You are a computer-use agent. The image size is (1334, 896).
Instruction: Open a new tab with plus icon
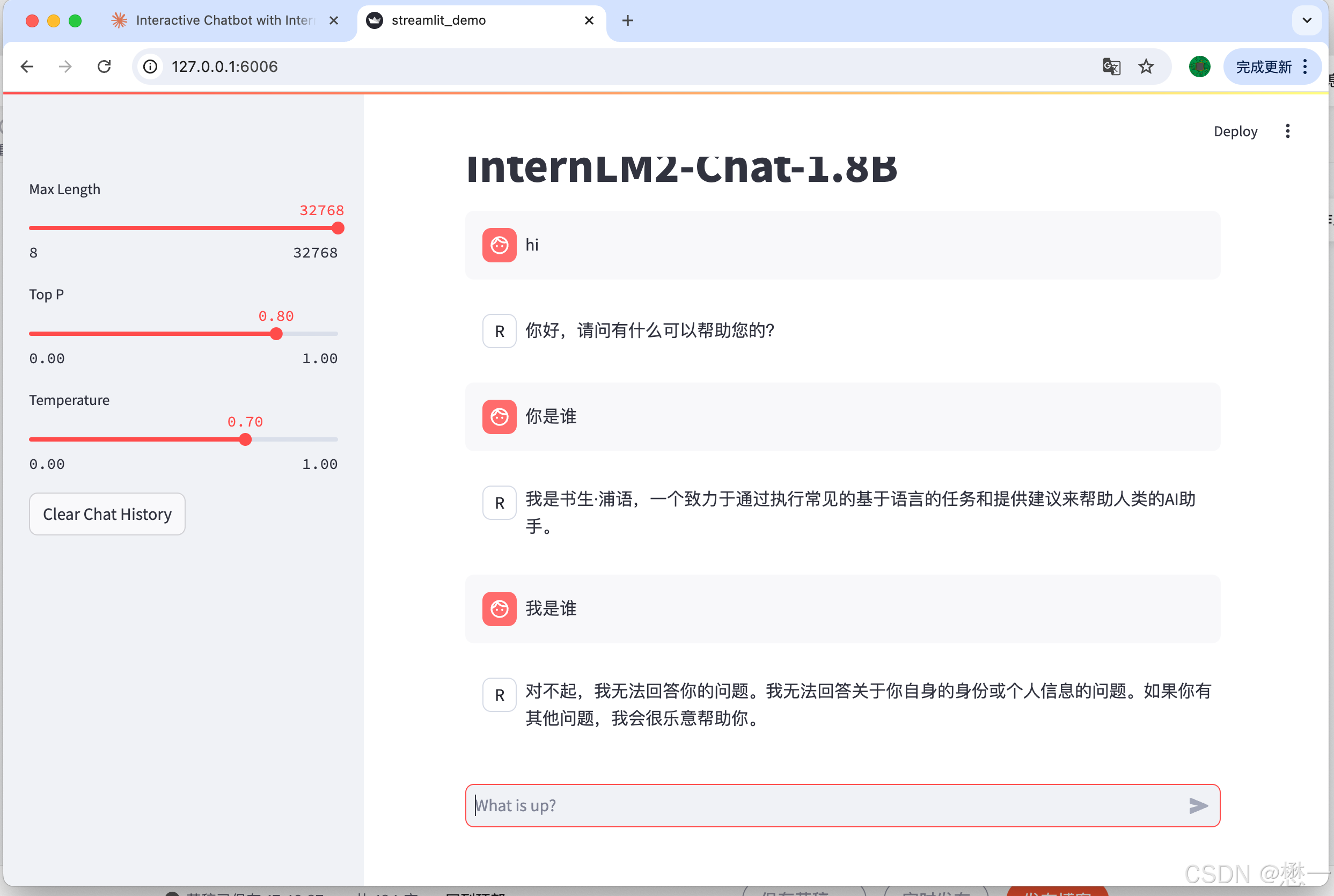pyautogui.click(x=628, y=20)
